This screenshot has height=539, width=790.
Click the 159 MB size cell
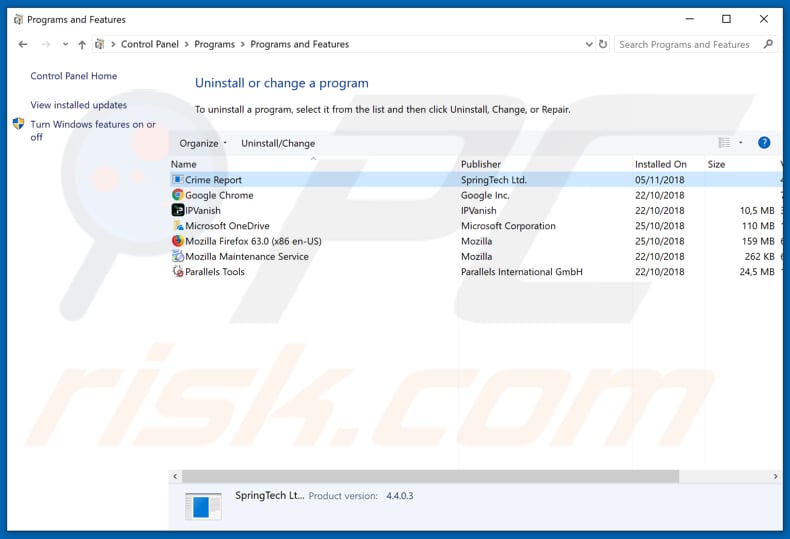pos(758,241)
